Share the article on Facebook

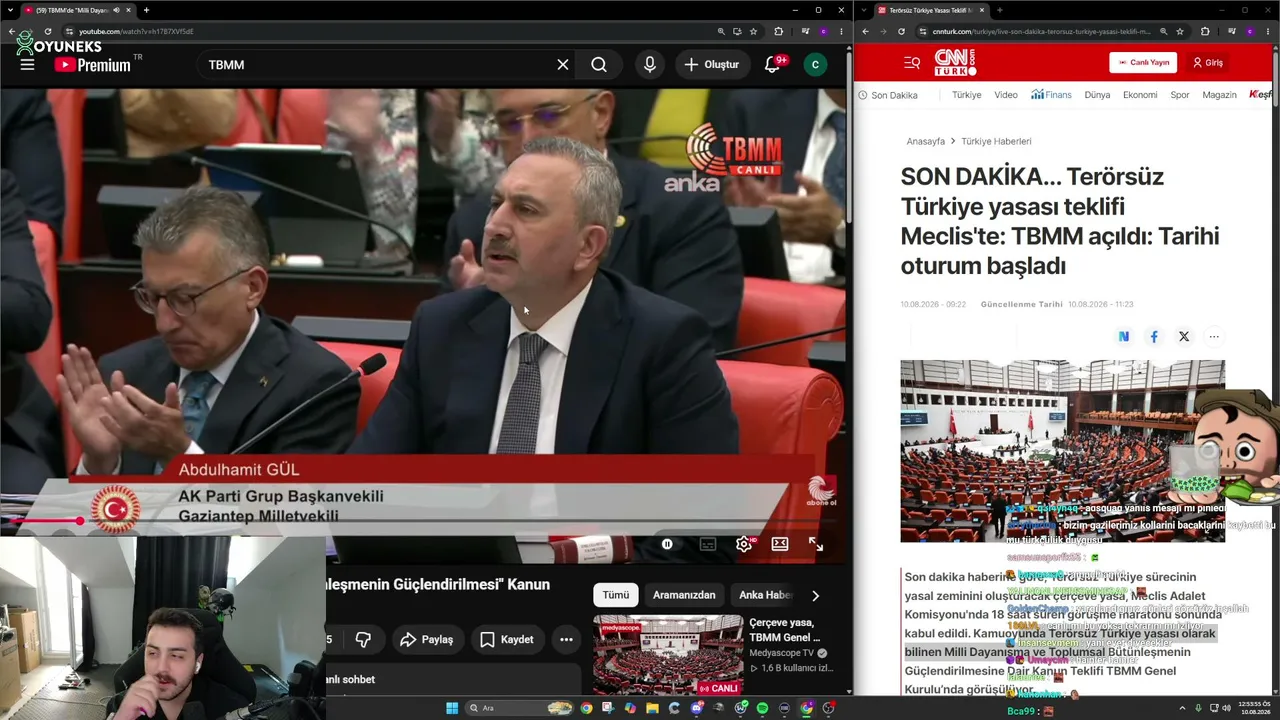coord(1154,337)
